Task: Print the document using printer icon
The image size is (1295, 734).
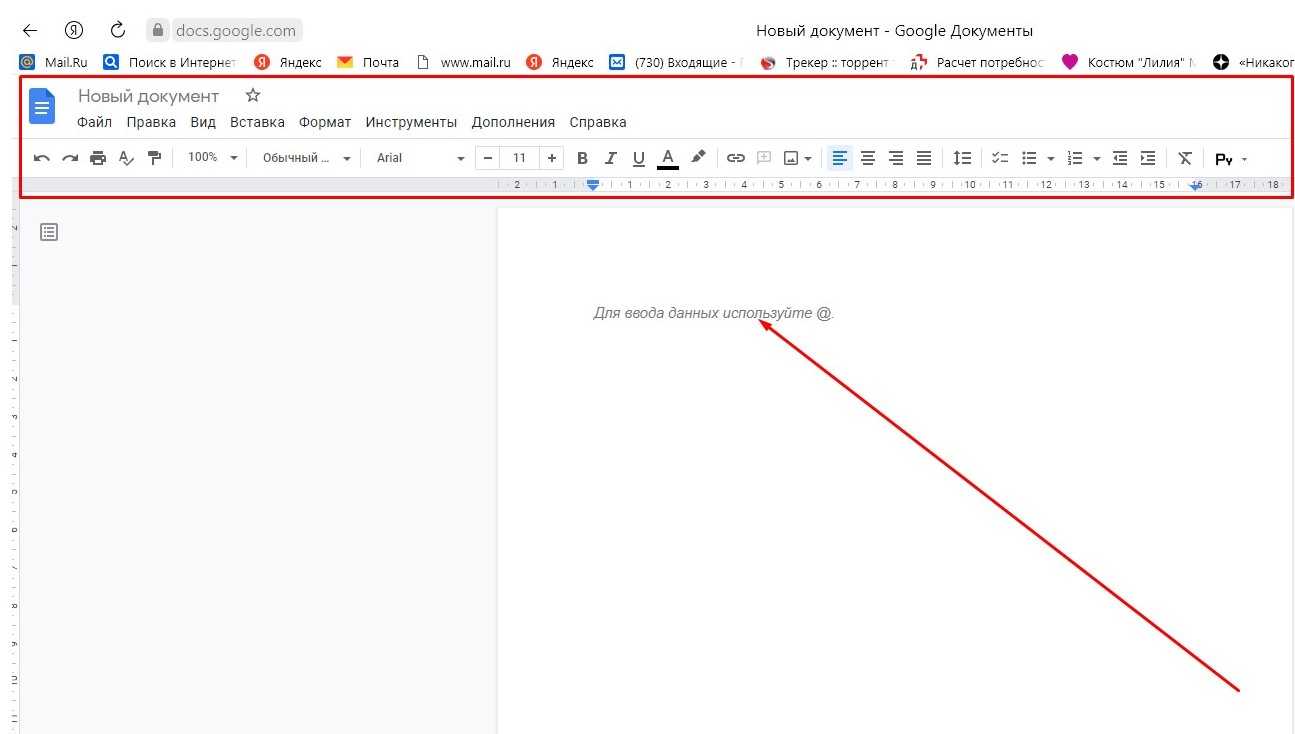Action: click(x=98, y=158)
